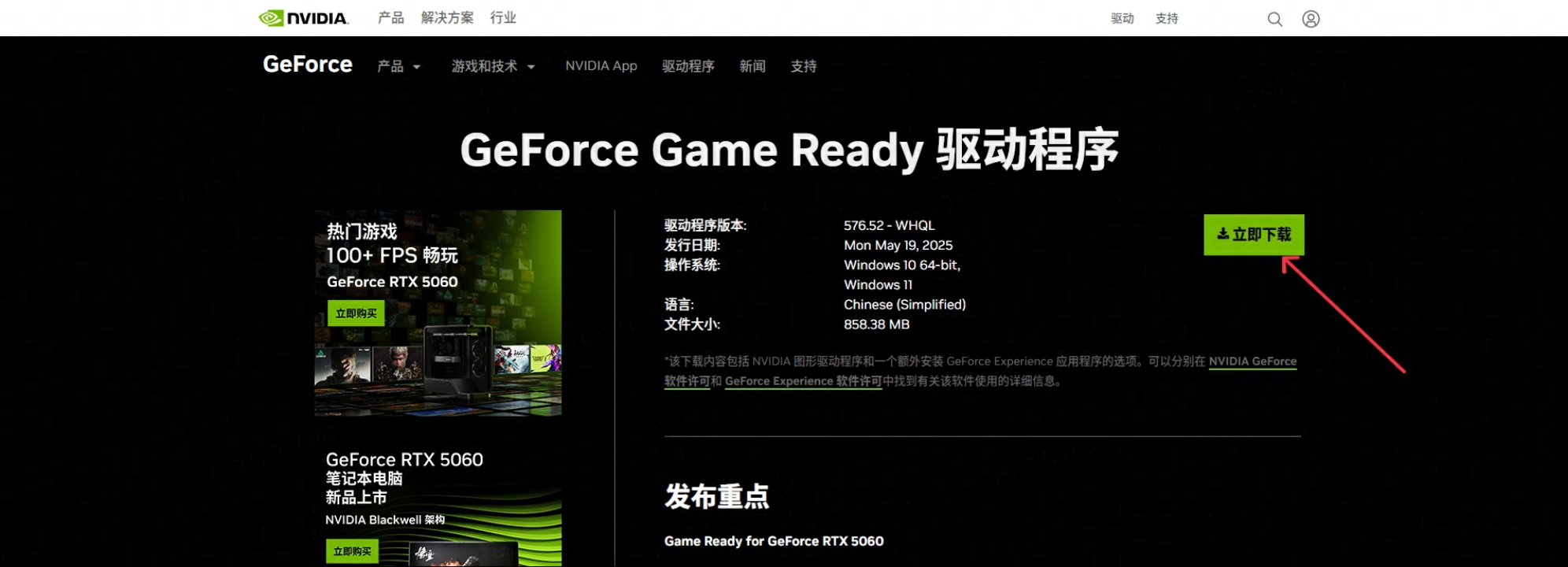Open the 行业 top menu

(503, 18)
